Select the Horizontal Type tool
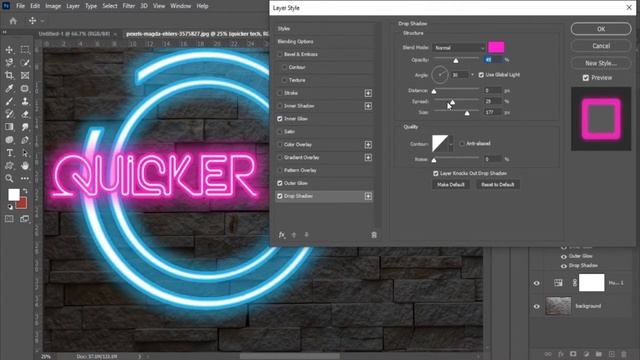640x360 pixels. [9, 153]
